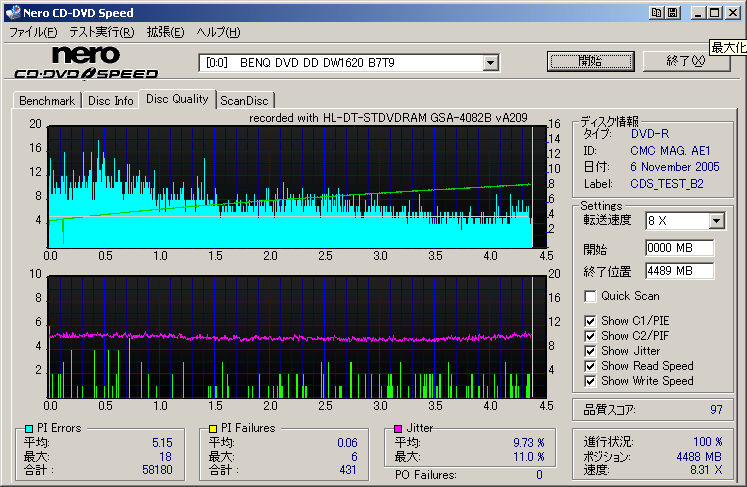Viewport: 747px width, 487px height.
Task: Click the 終了 exit button
Action: click(x=686, y=61)
